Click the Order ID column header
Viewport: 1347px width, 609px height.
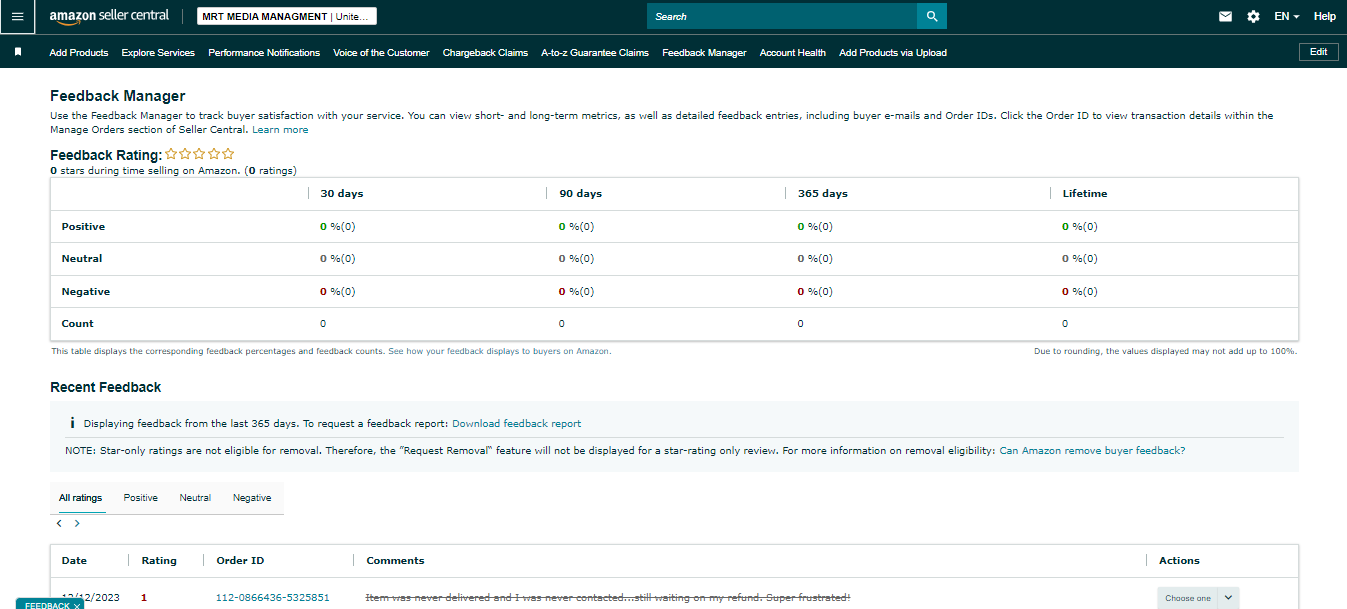[x=240, y=561]
